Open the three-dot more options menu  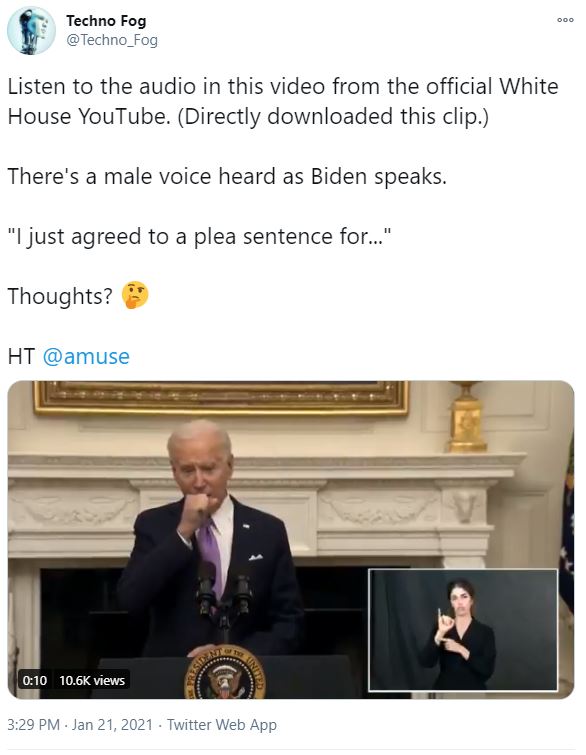pos(565,20)
